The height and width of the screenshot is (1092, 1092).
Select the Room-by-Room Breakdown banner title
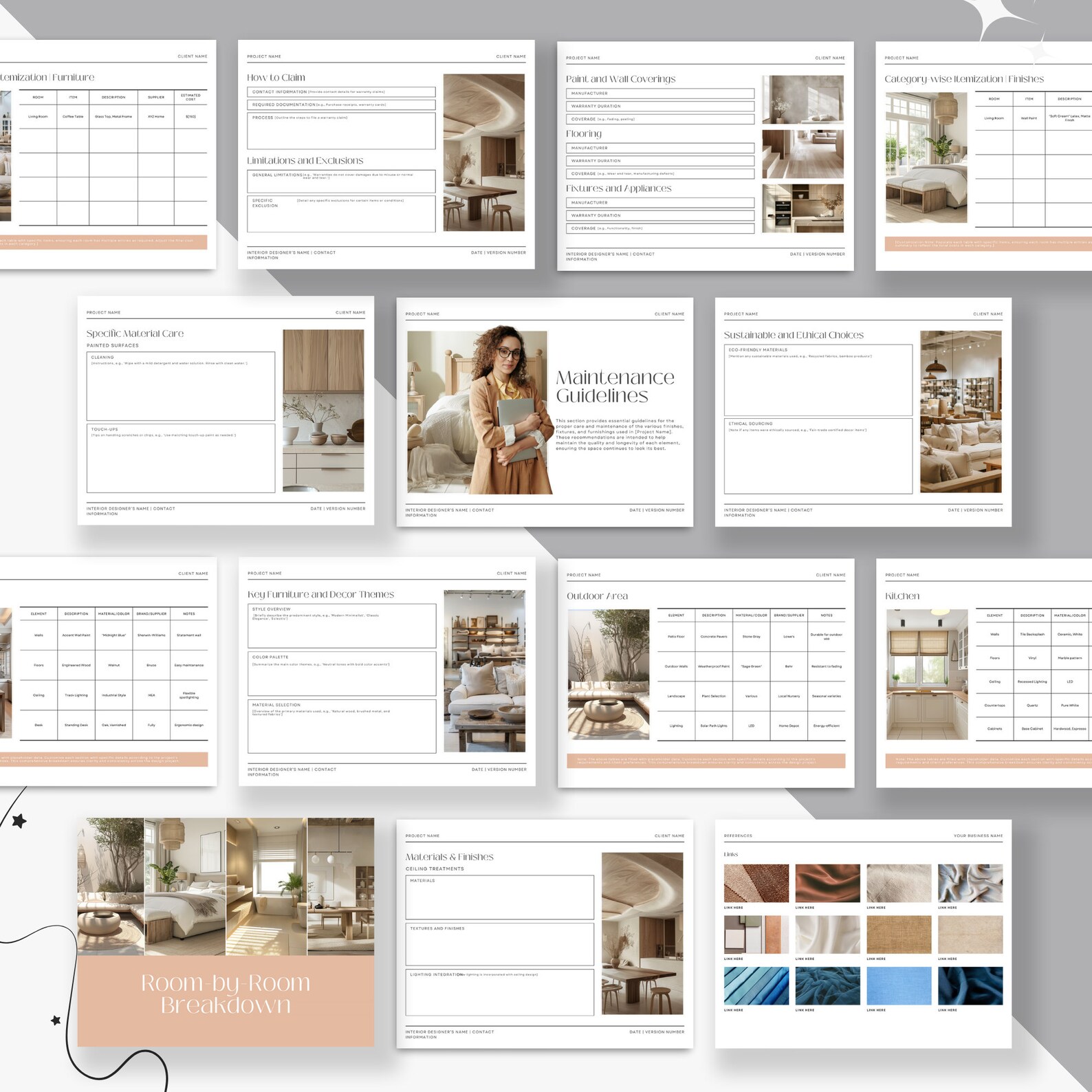(x=226, y=994)
